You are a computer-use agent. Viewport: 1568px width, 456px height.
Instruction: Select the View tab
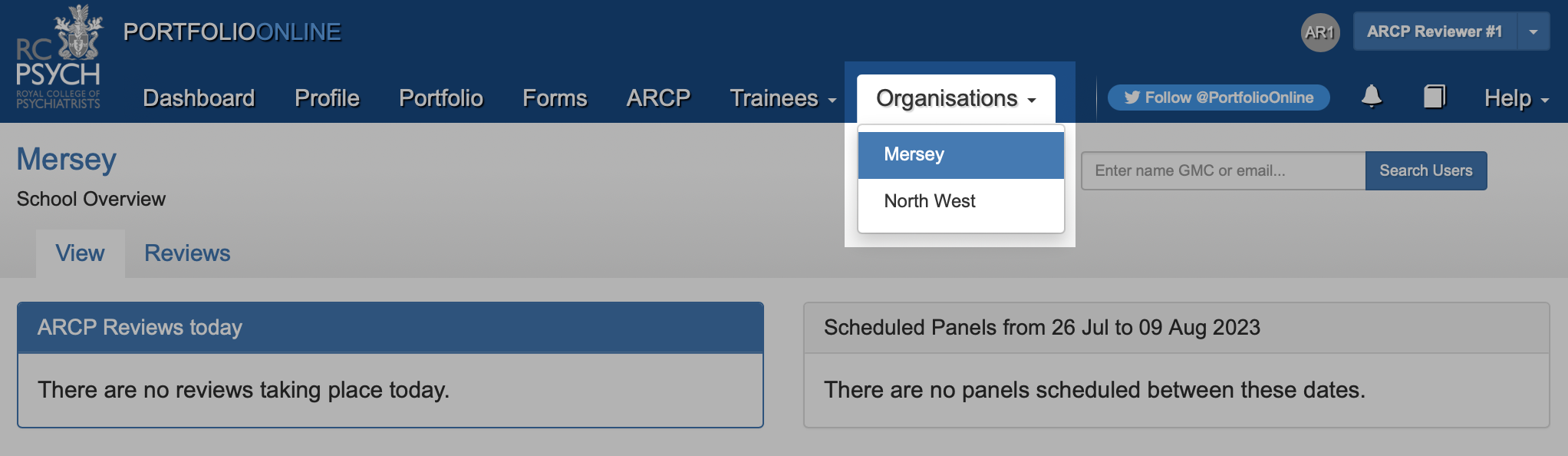[x=80, y=253]
